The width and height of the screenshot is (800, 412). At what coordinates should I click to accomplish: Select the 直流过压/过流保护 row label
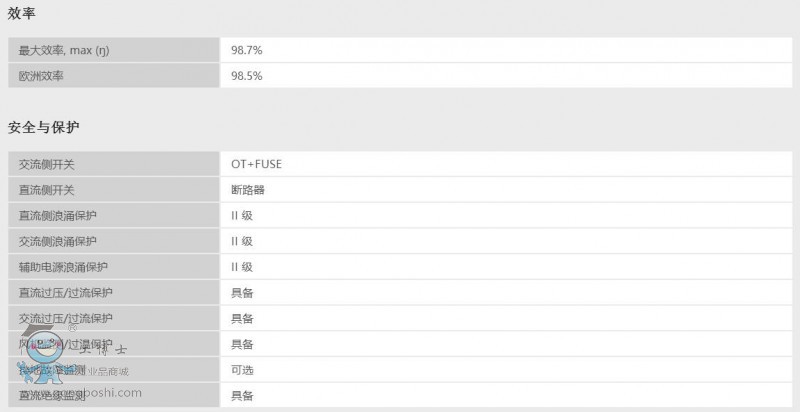114,293
